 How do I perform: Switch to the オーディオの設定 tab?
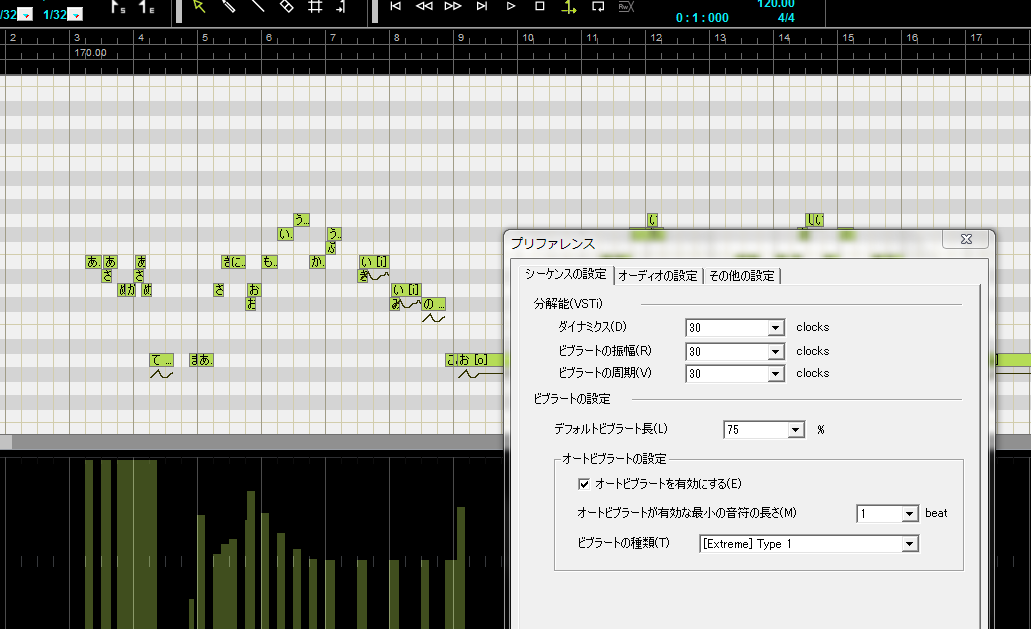click(x=658, y=276)
